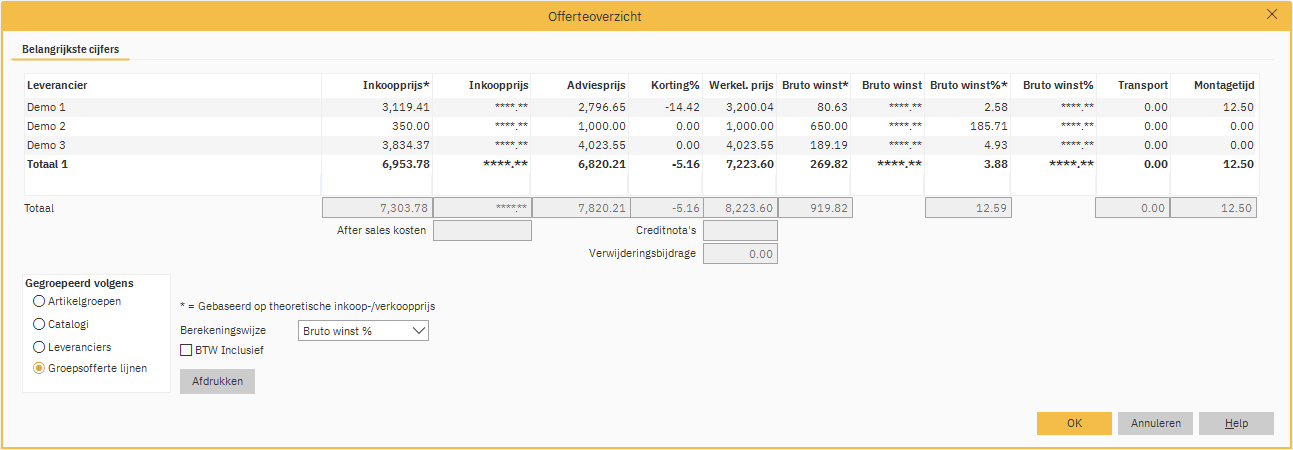This screenshot has height=450, width=1293.
Task: Close the Offerteoverzicht dialog window
Action: click(x=1272, y=15)
